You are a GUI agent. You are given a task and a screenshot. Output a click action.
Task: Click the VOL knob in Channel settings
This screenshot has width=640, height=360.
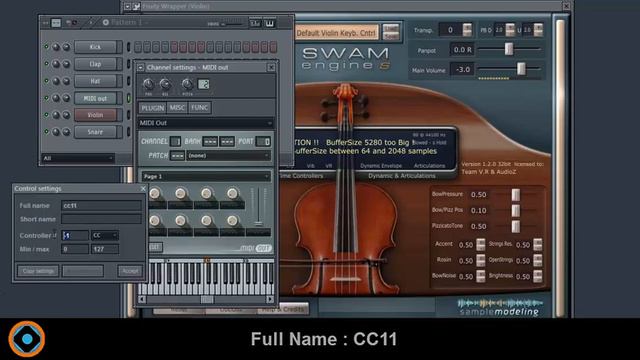(x=165, y=84)
